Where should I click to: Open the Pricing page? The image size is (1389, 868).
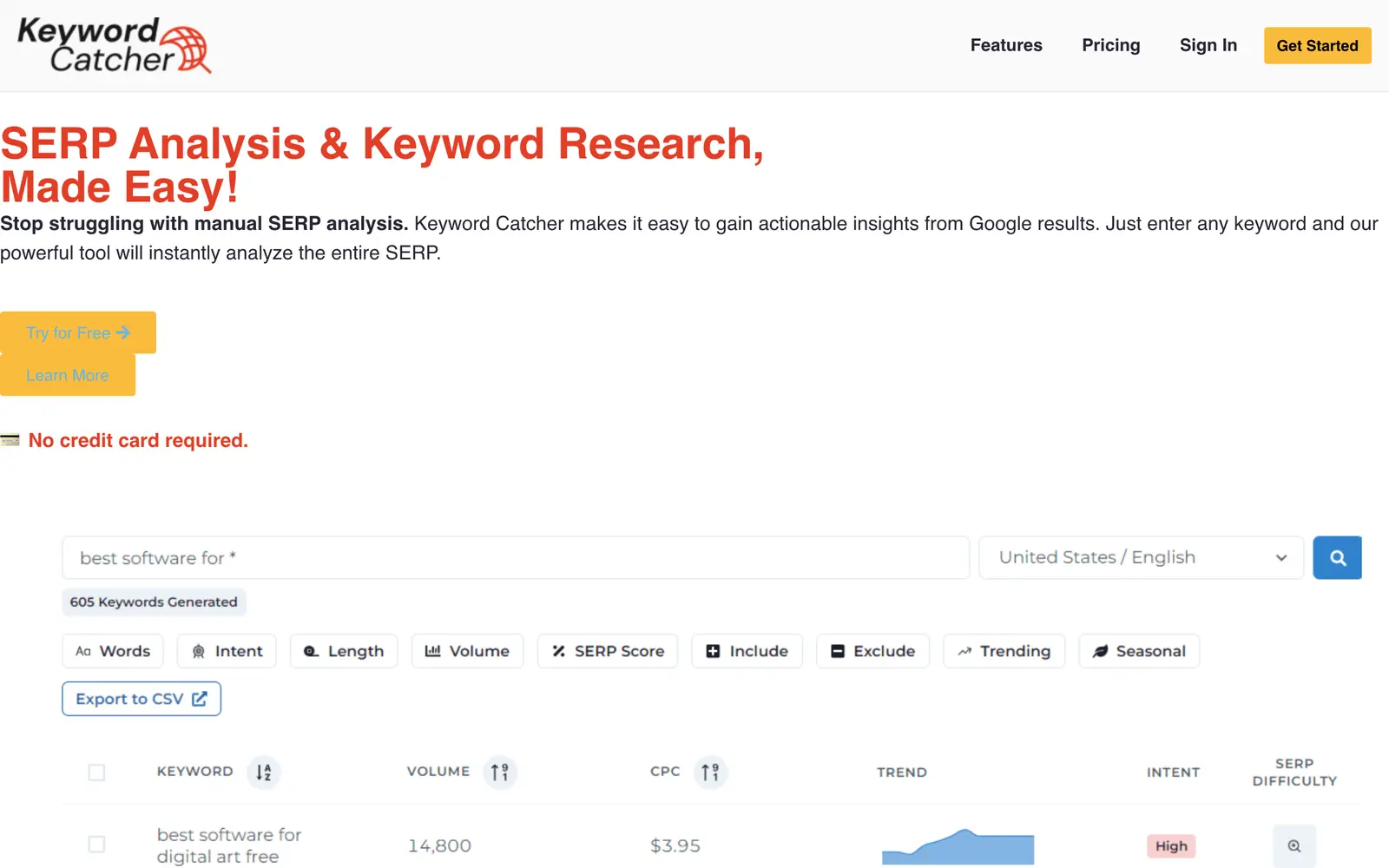click(x=1110, y=45)
